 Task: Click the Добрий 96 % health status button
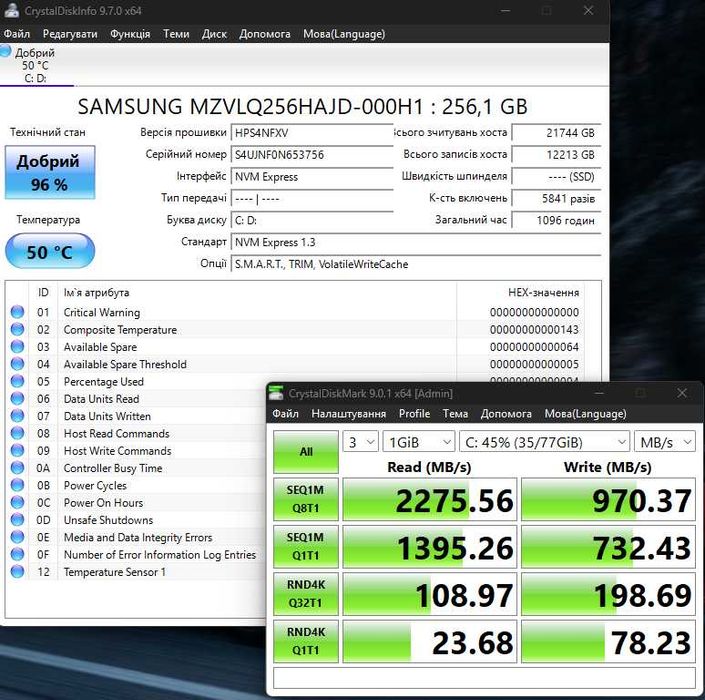pyautogui.click(x=50, y=172)
